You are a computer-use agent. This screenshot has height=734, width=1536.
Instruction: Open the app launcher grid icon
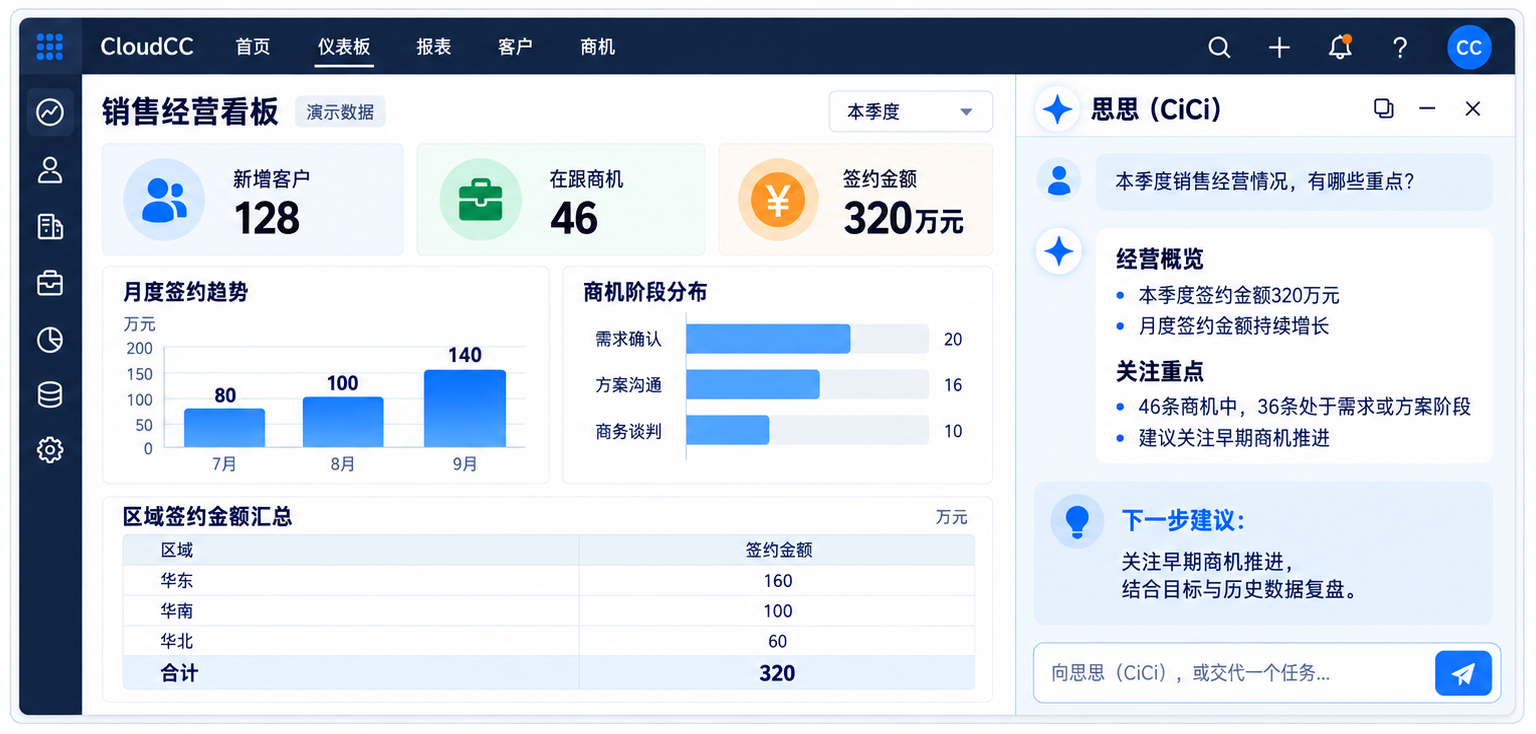click(49, 46)
